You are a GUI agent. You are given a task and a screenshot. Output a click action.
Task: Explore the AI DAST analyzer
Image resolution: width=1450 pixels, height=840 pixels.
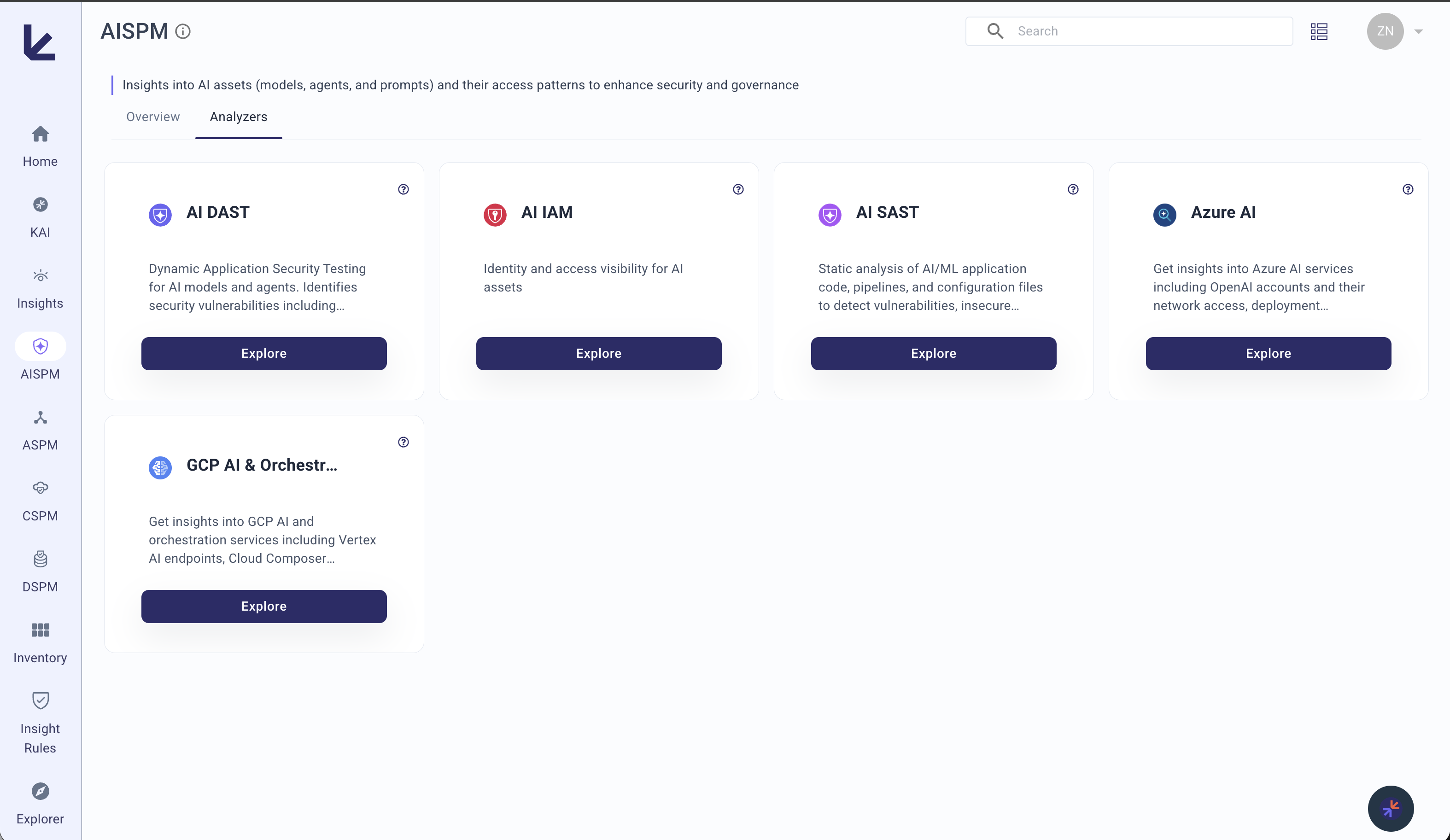263,353
